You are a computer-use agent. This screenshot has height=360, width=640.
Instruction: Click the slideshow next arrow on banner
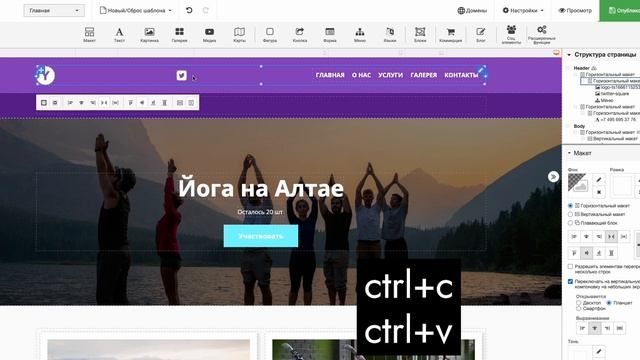coord(553,176)
